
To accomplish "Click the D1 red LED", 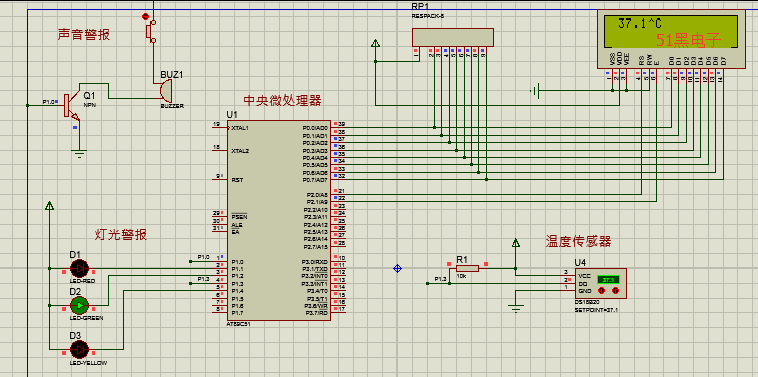I will [80, 268].
